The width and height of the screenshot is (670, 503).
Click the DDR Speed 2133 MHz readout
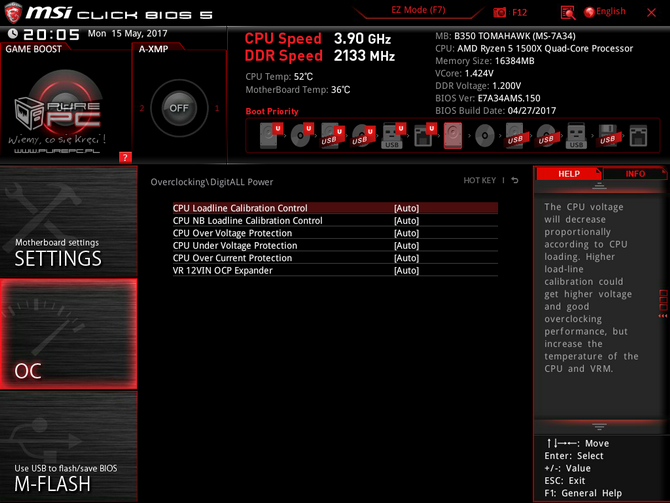pyautogui.click(x=320, y=56)
